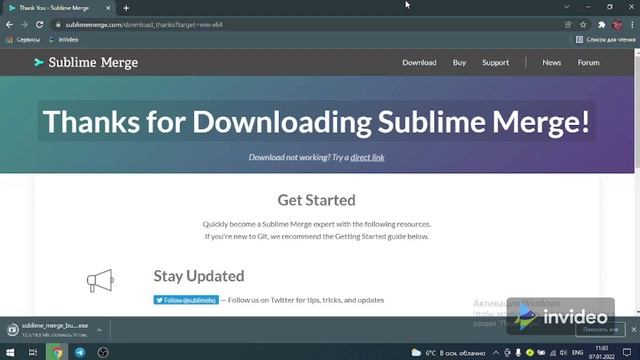Close the Thank You - Sublime Merge tab
This screenshot has height=360, width=640.
tap(108, 8)
